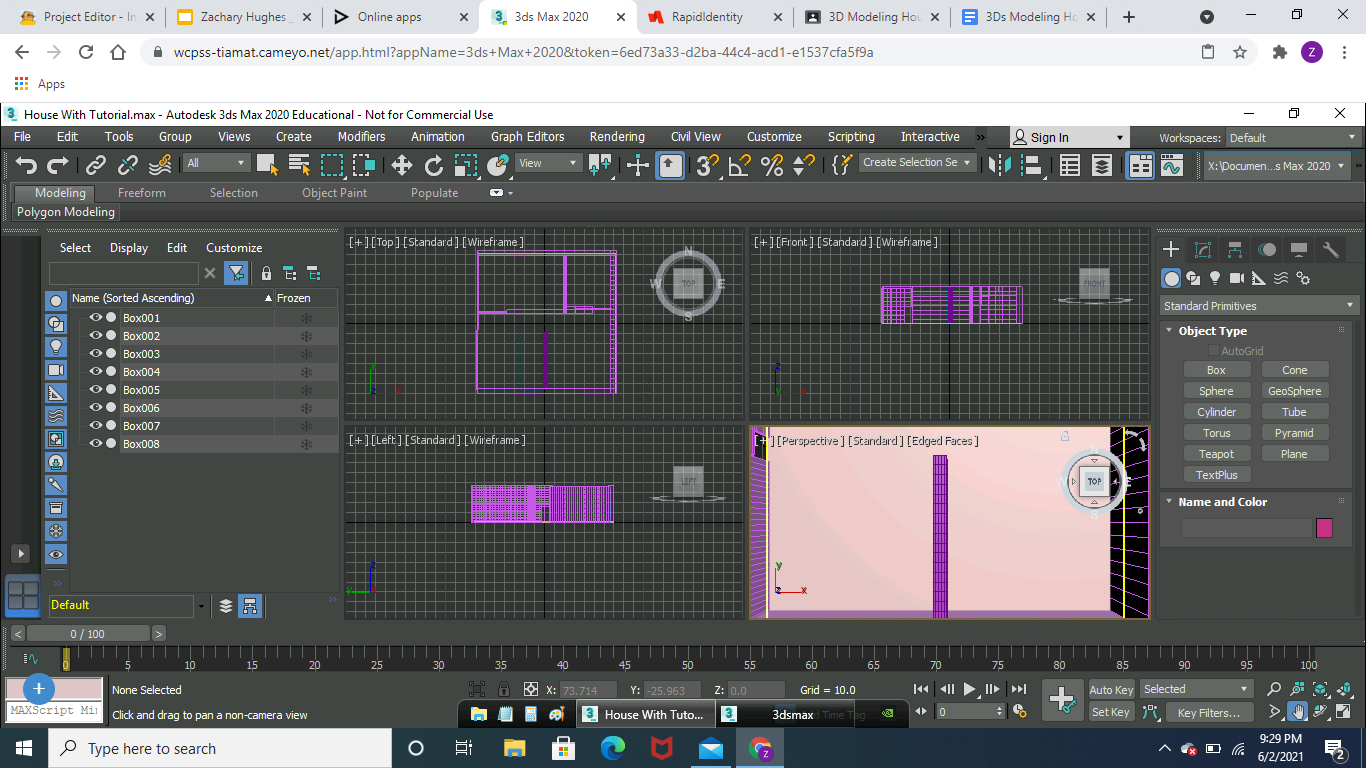Switch to Cameras creation category
The width and height of the screenshot is (1366, 768).
click(x=1237, y=278)
